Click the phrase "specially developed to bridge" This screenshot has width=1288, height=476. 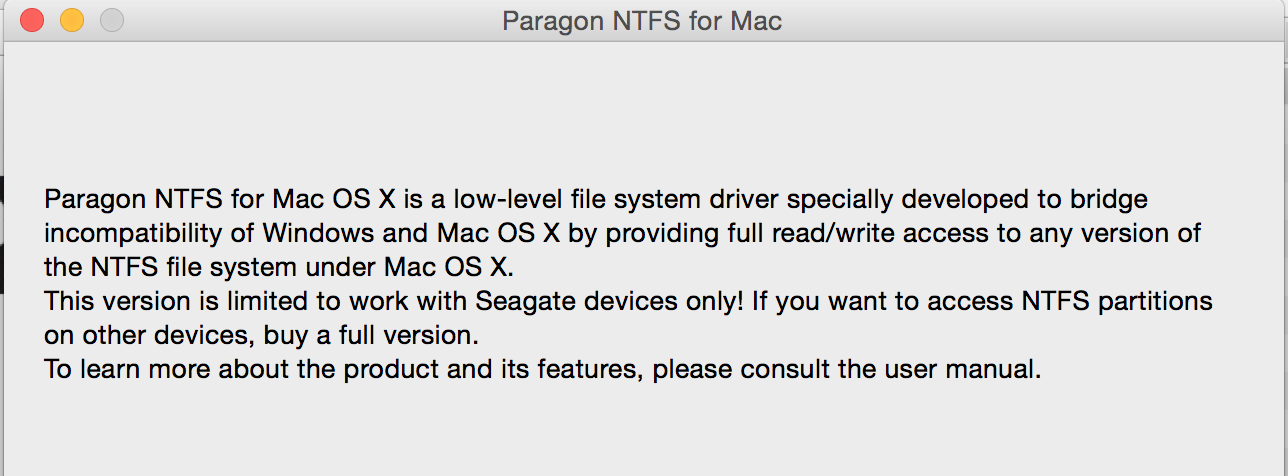[x=999, y=199]
